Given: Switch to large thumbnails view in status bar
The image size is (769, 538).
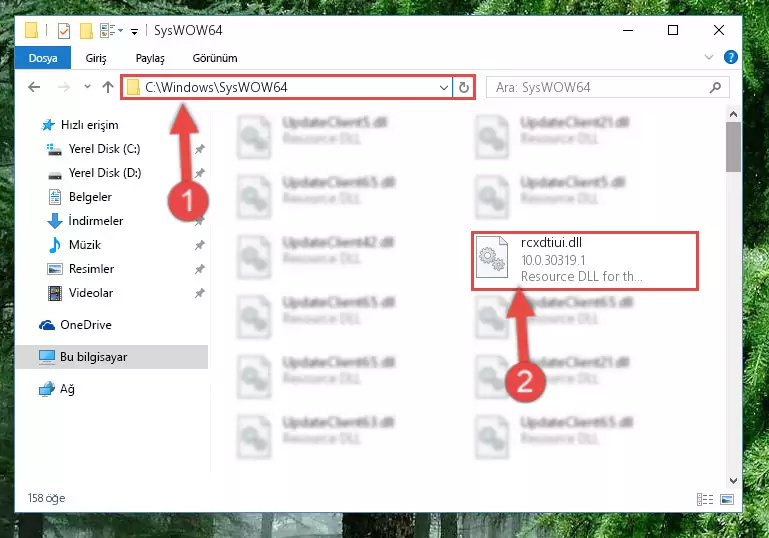Looking at the screenshot, I should pos(727,499).
